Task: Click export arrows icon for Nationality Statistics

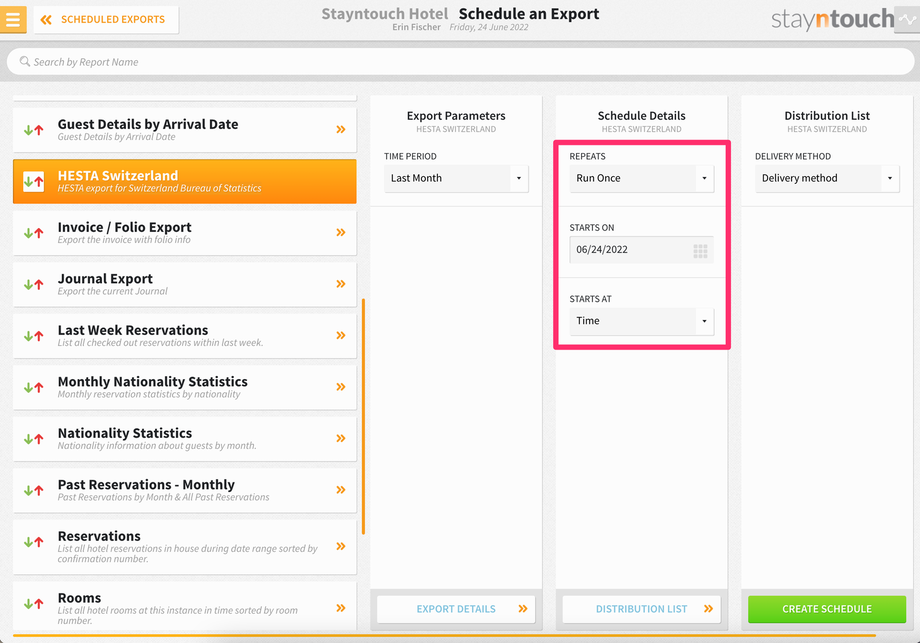Action: click(x=33, y=439)
